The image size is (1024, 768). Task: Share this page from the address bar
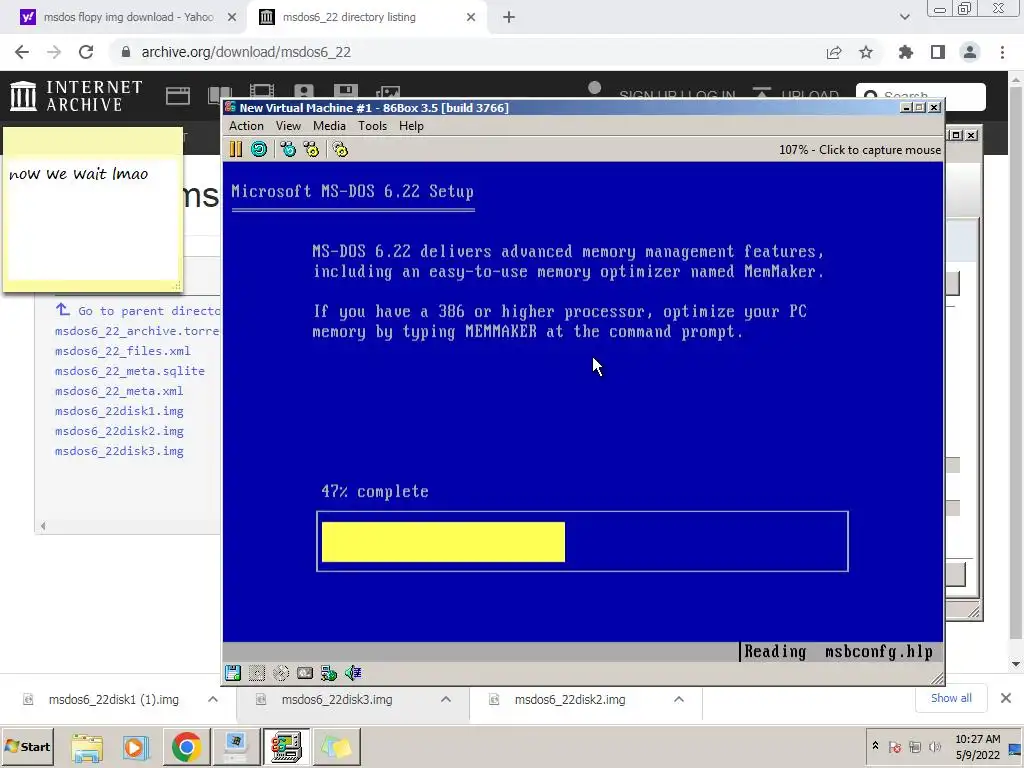[x=834, y=52]
